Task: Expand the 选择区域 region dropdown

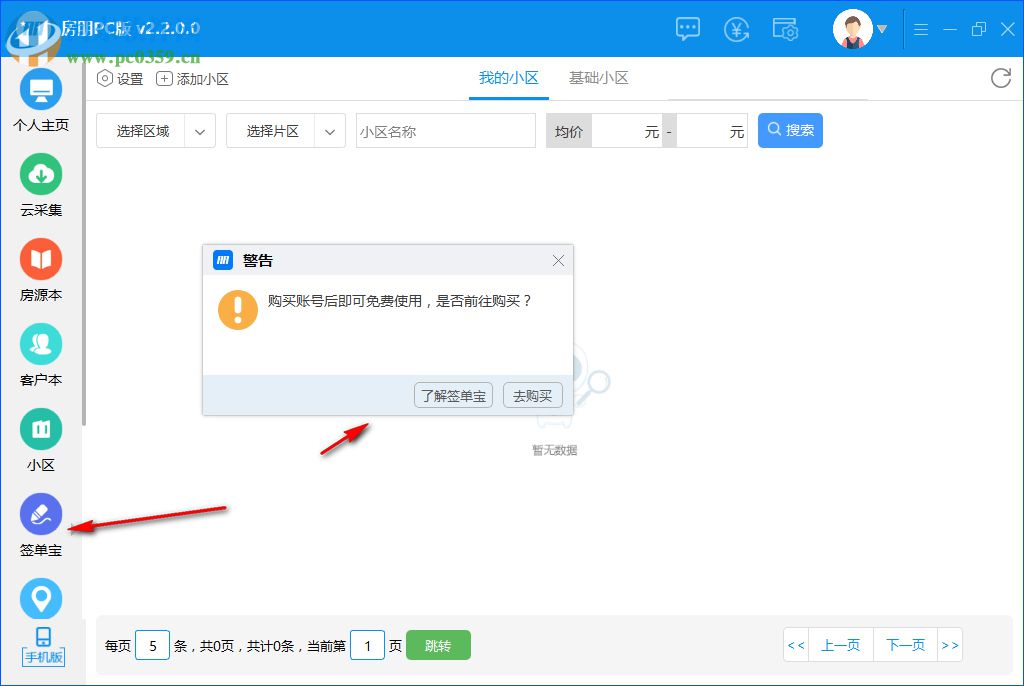Action: 155,130
